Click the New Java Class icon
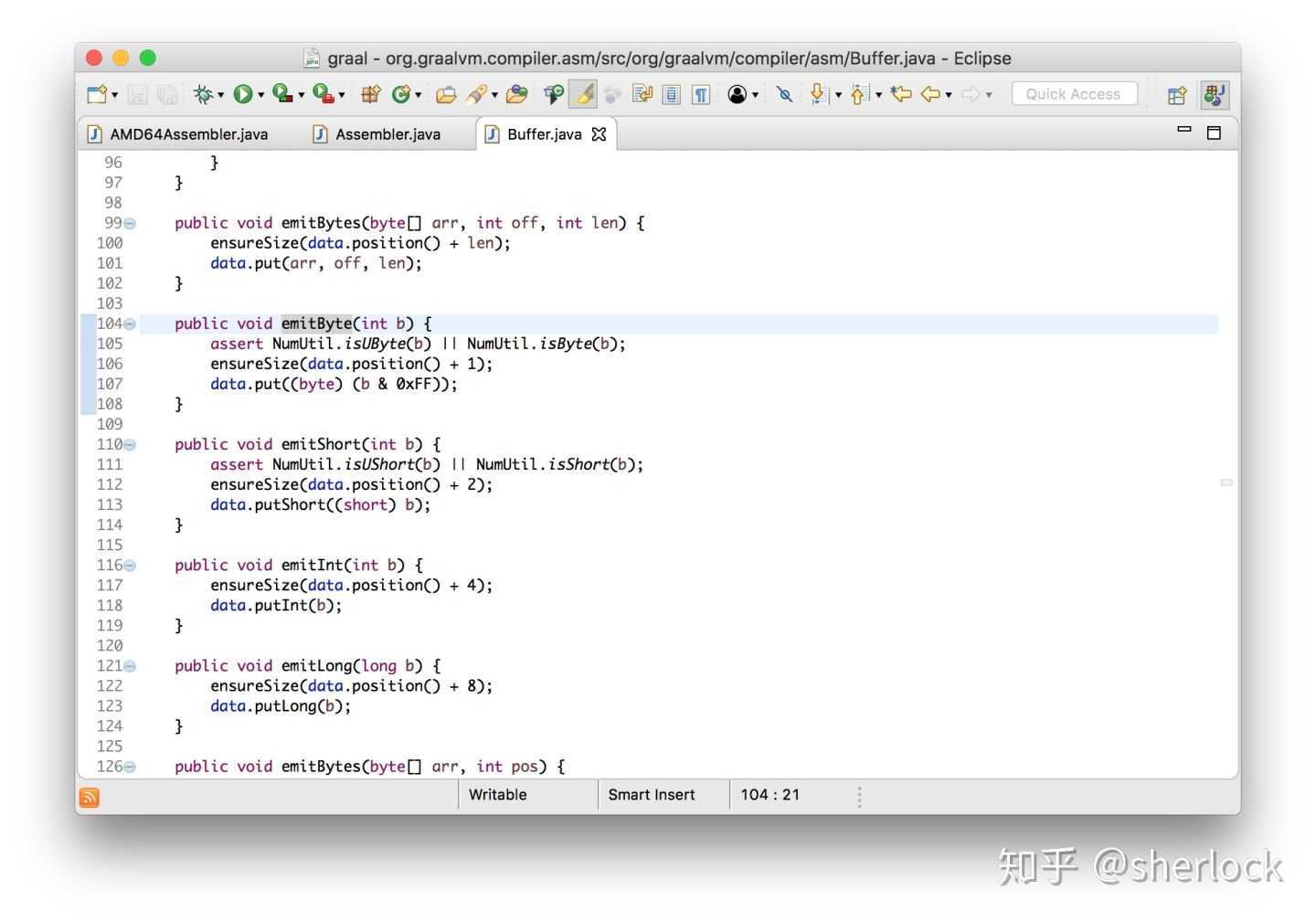Screen dimensions: 1316x922 [x=401, y=94]
